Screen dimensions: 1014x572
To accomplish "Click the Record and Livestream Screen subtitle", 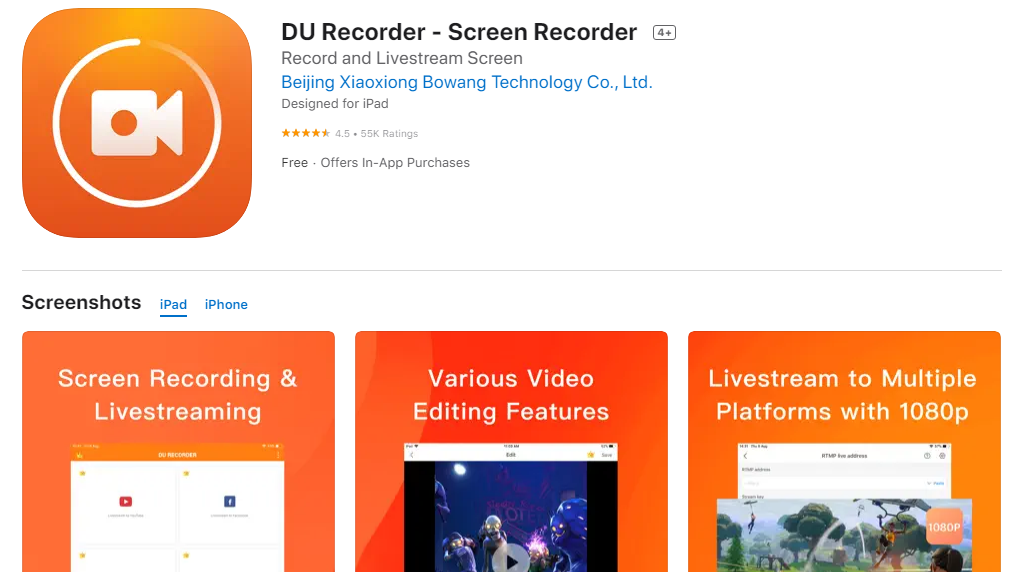I will [x=402, y=58].
